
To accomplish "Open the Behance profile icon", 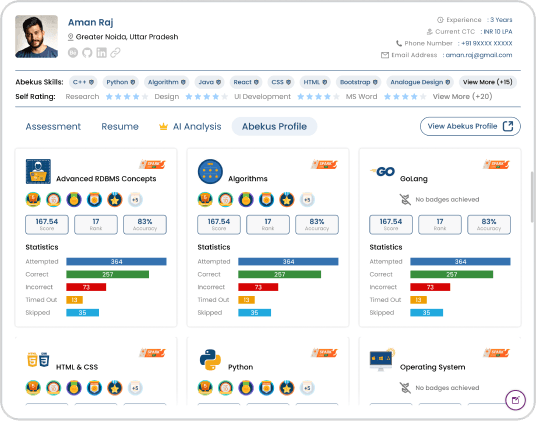I will pos(73,53).
